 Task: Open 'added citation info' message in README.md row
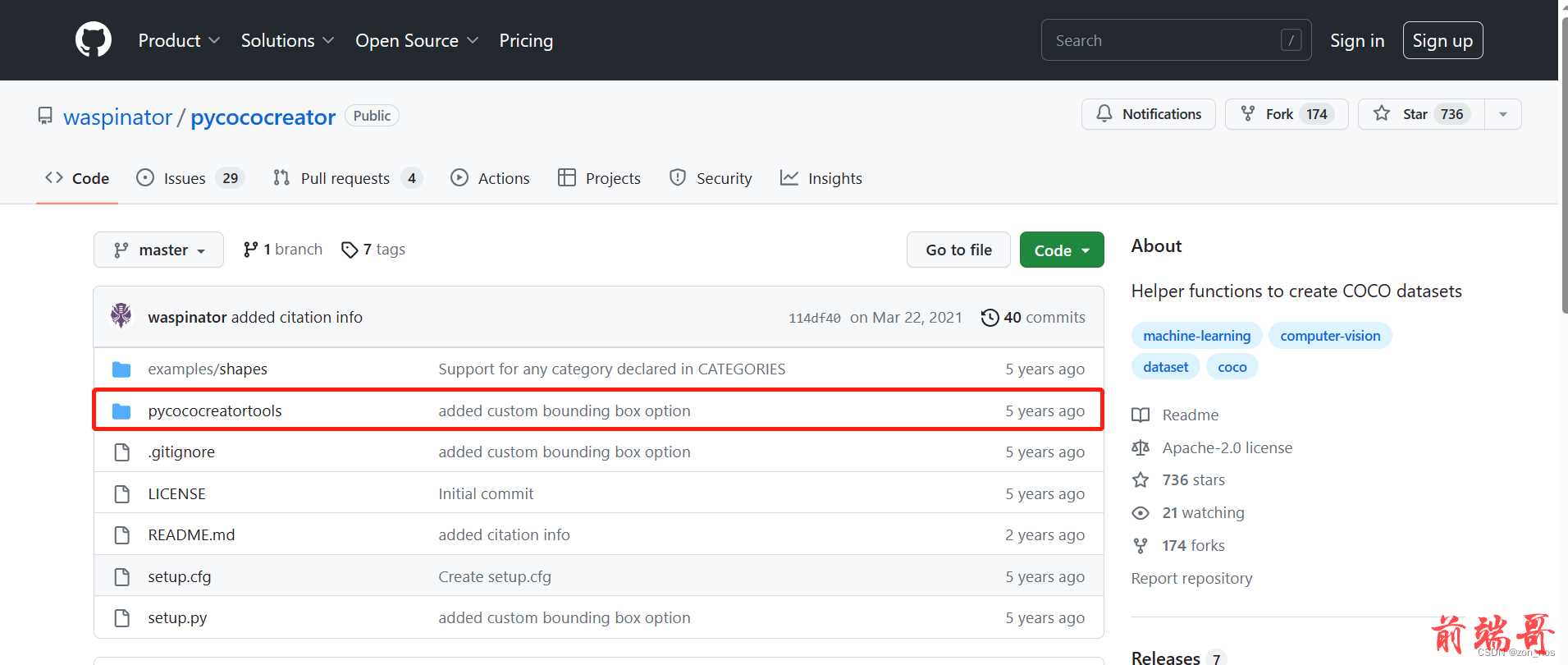504,534
